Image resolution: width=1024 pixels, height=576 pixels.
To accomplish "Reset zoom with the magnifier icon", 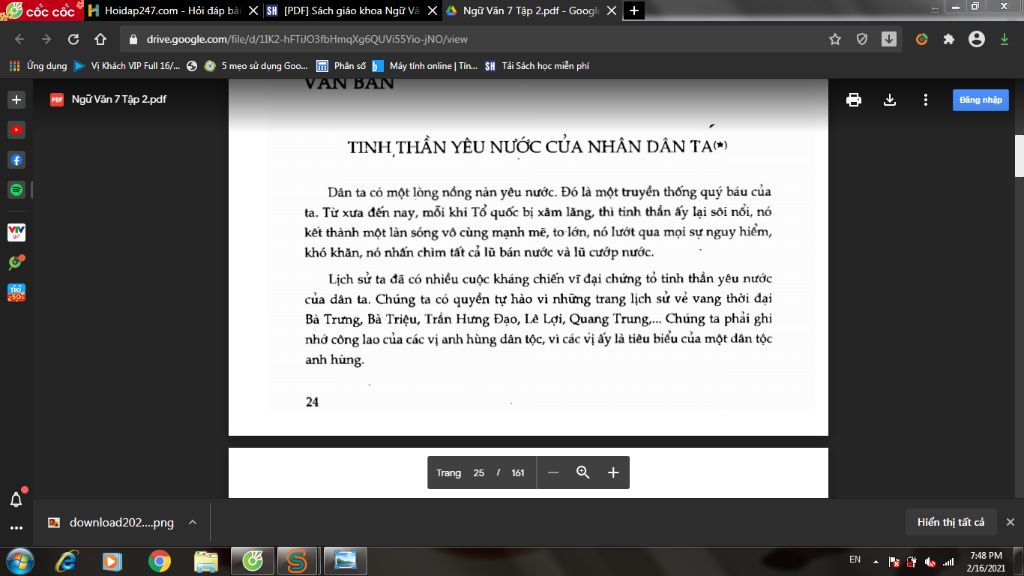I will coord(583,472).
